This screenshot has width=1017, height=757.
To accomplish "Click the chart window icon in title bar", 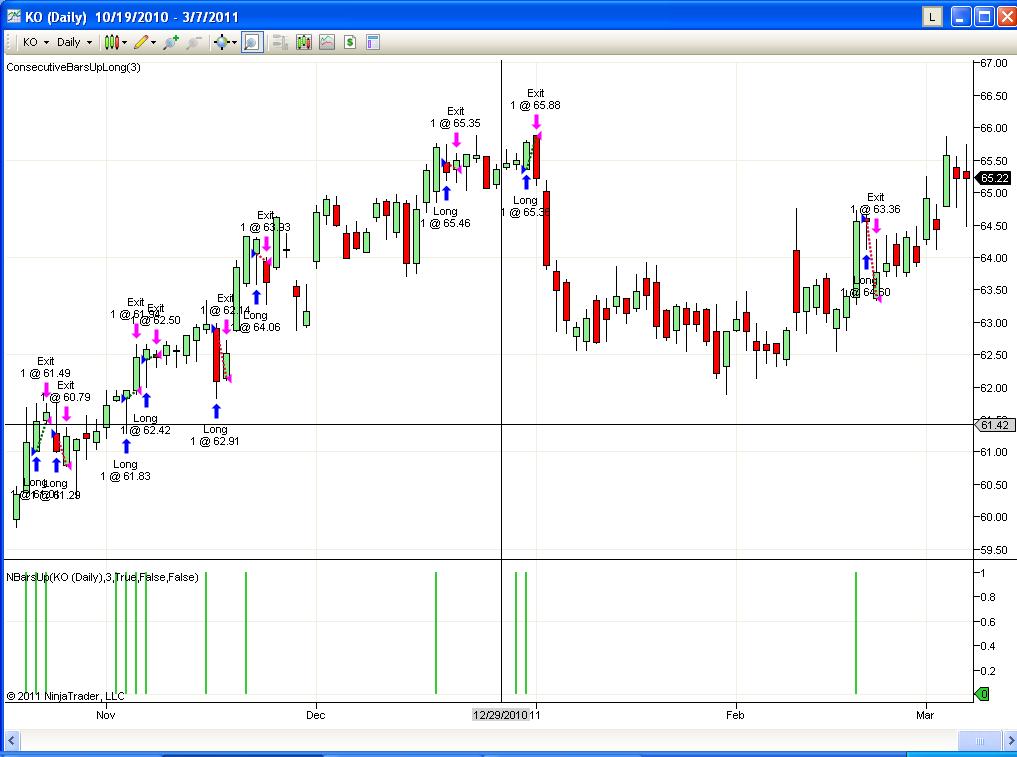I will pyautogui.click(x=14, y=16).
